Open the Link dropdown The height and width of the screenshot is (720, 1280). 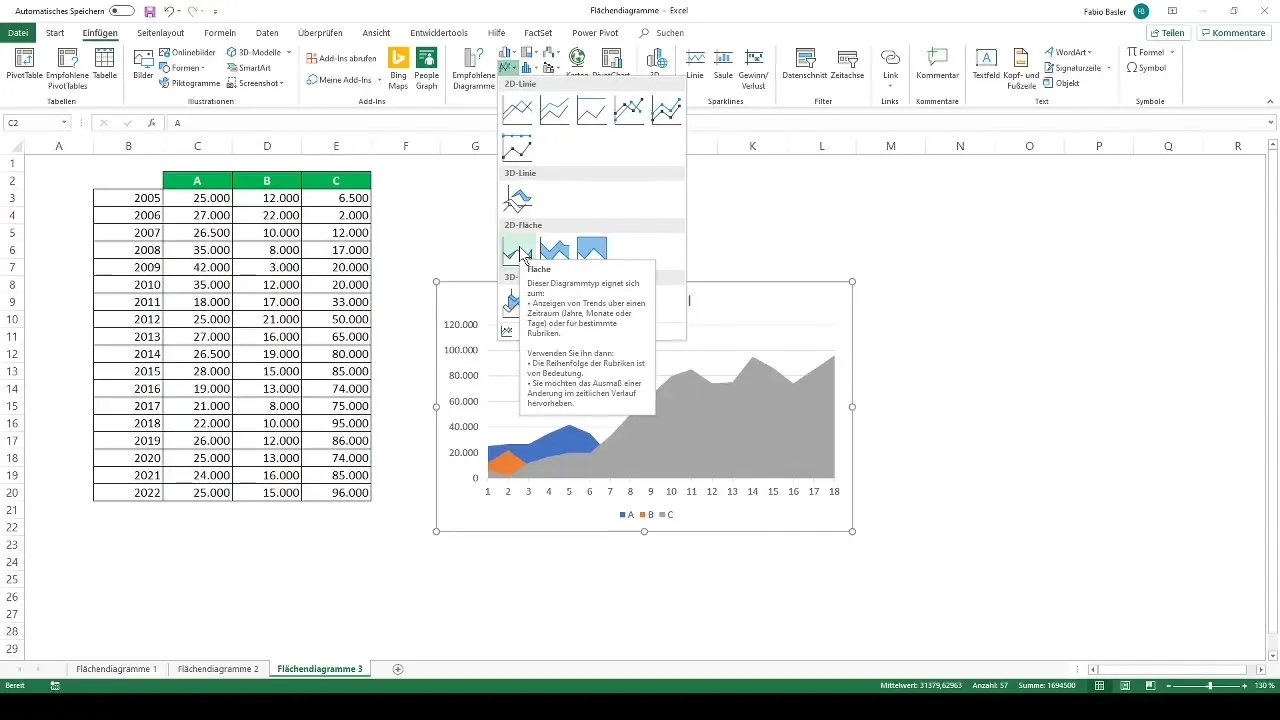click(890, 68)
